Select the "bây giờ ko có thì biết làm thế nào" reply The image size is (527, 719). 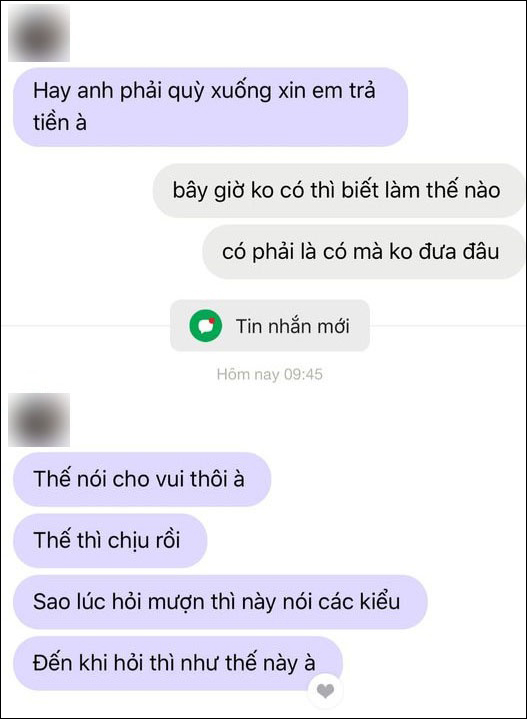[x=338, y=190]
